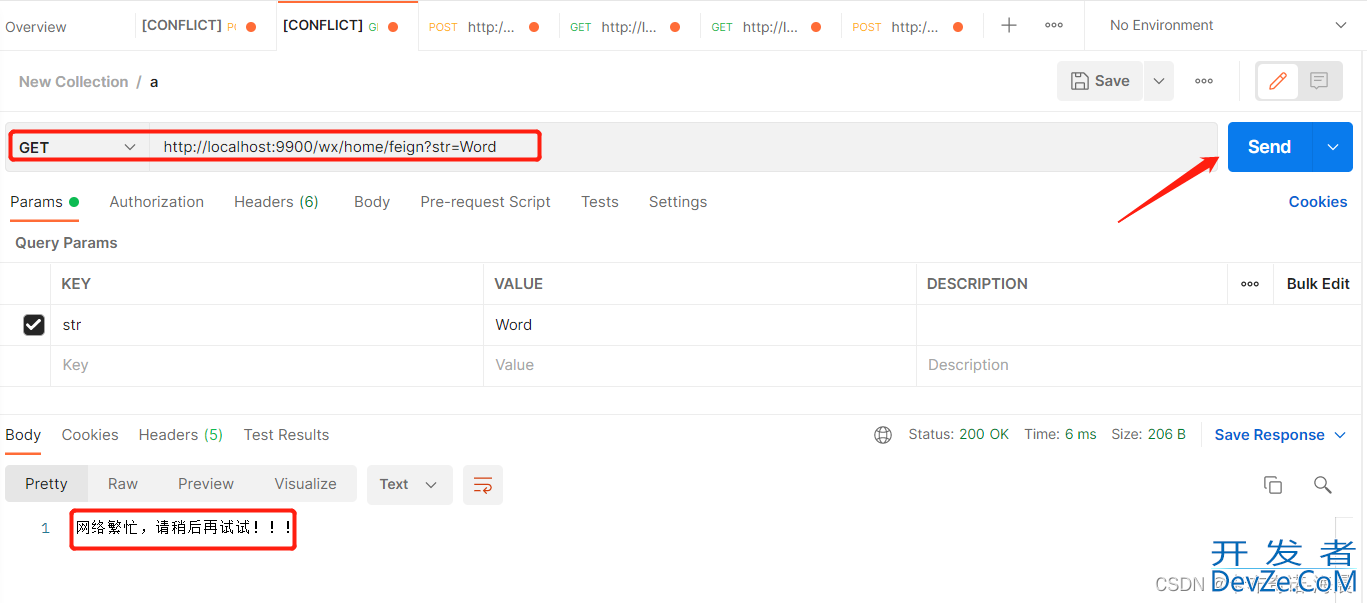Open the No Environment selector
The width and height of the screenshot is (1367, 603).
pos(1227,25)
